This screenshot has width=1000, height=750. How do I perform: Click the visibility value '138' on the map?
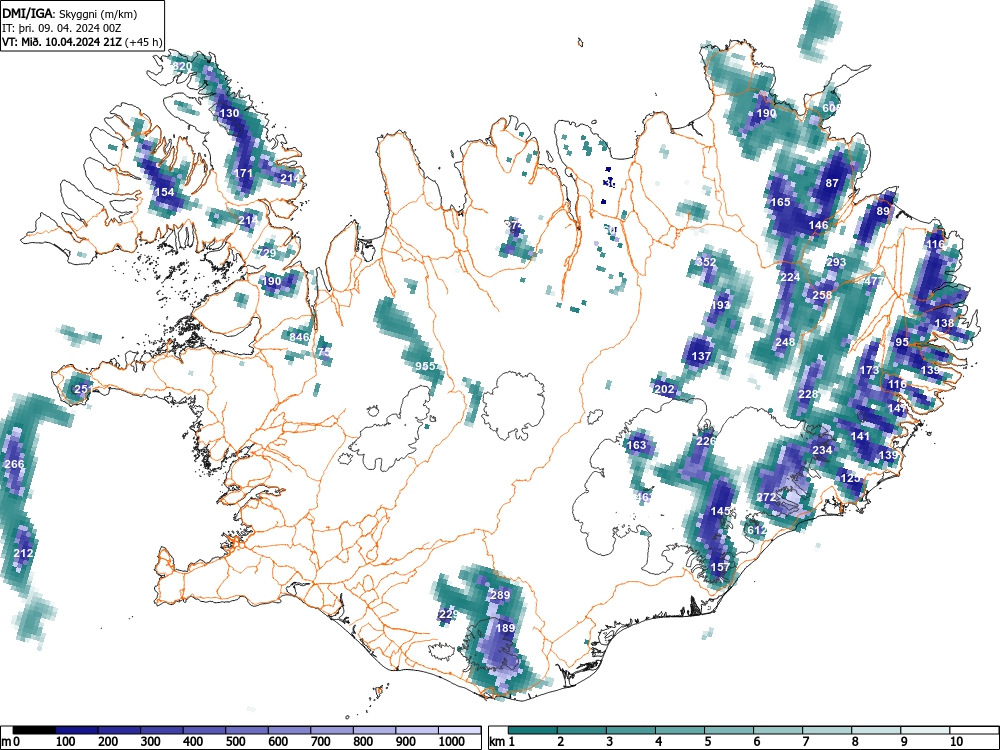(x=945, y=323)
